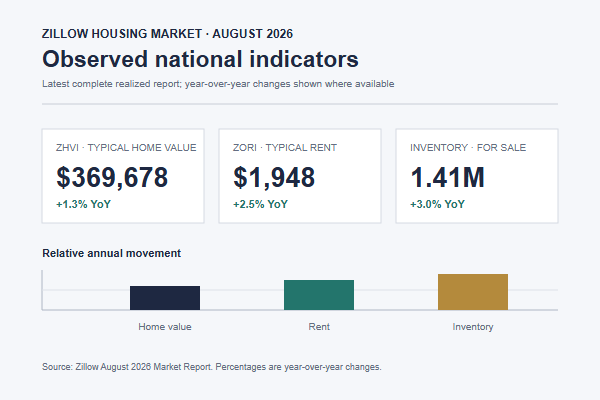The image size is (600, 400).
Task: Click the Source footnote text
Action: point(212,367)
